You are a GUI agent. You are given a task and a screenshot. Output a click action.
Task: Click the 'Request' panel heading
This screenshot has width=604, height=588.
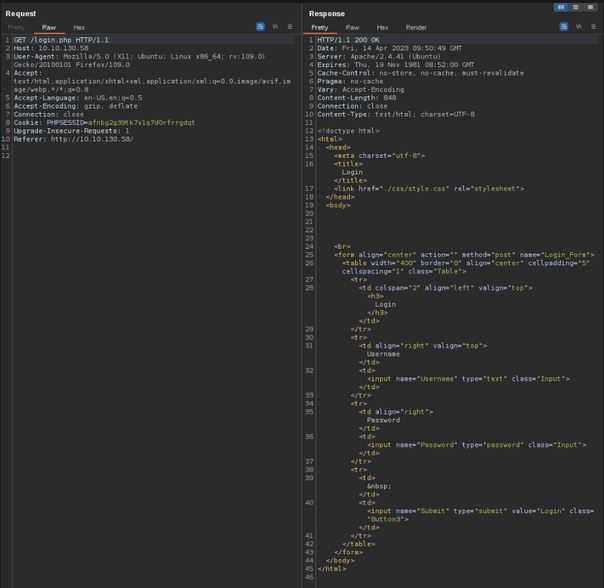pyautogui.click(x=20, y=13)
